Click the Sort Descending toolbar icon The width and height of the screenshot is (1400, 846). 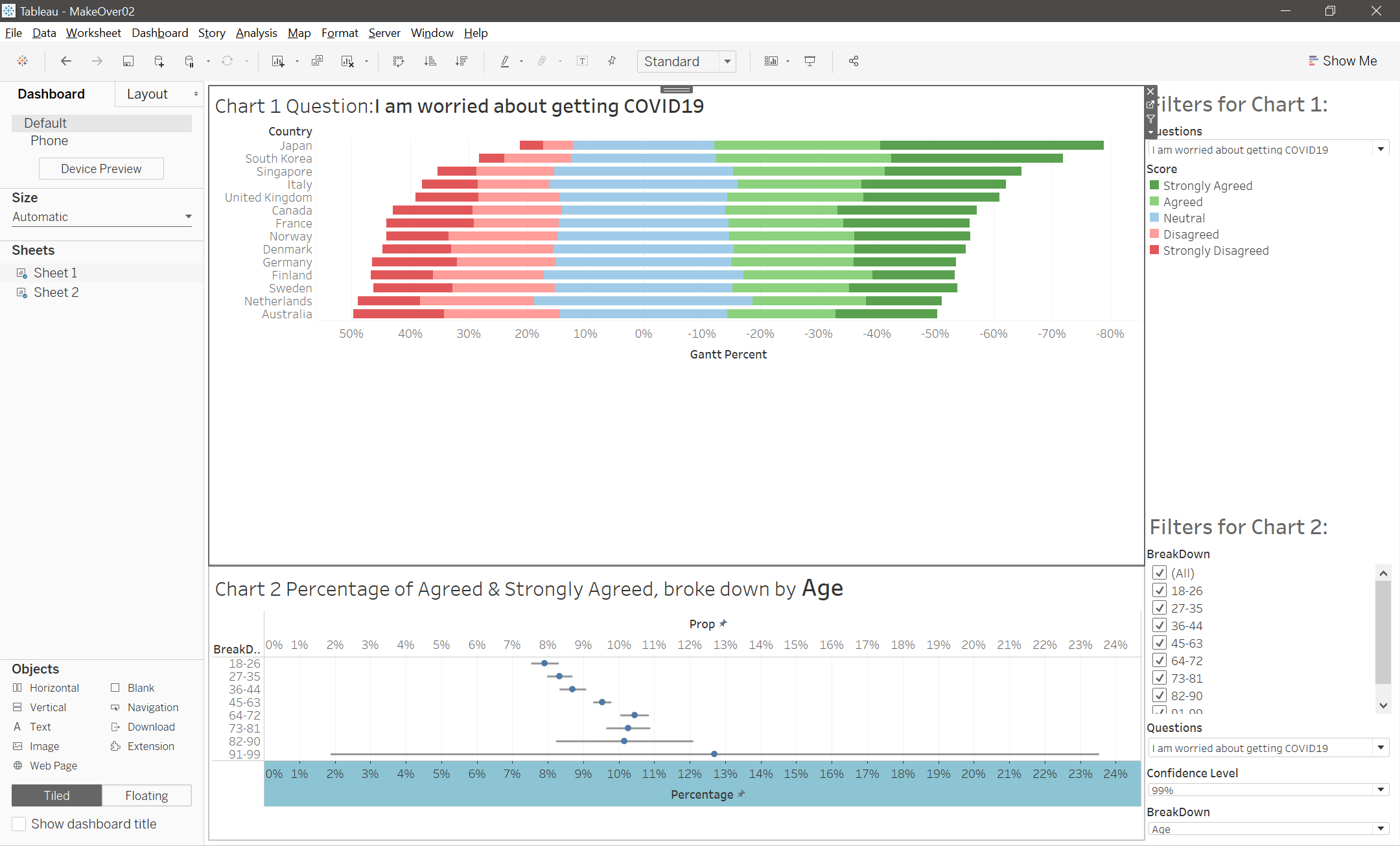point(461,61)
